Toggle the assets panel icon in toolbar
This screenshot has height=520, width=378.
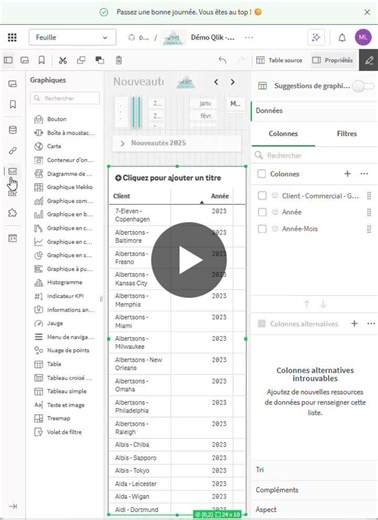tap(8, 60)
